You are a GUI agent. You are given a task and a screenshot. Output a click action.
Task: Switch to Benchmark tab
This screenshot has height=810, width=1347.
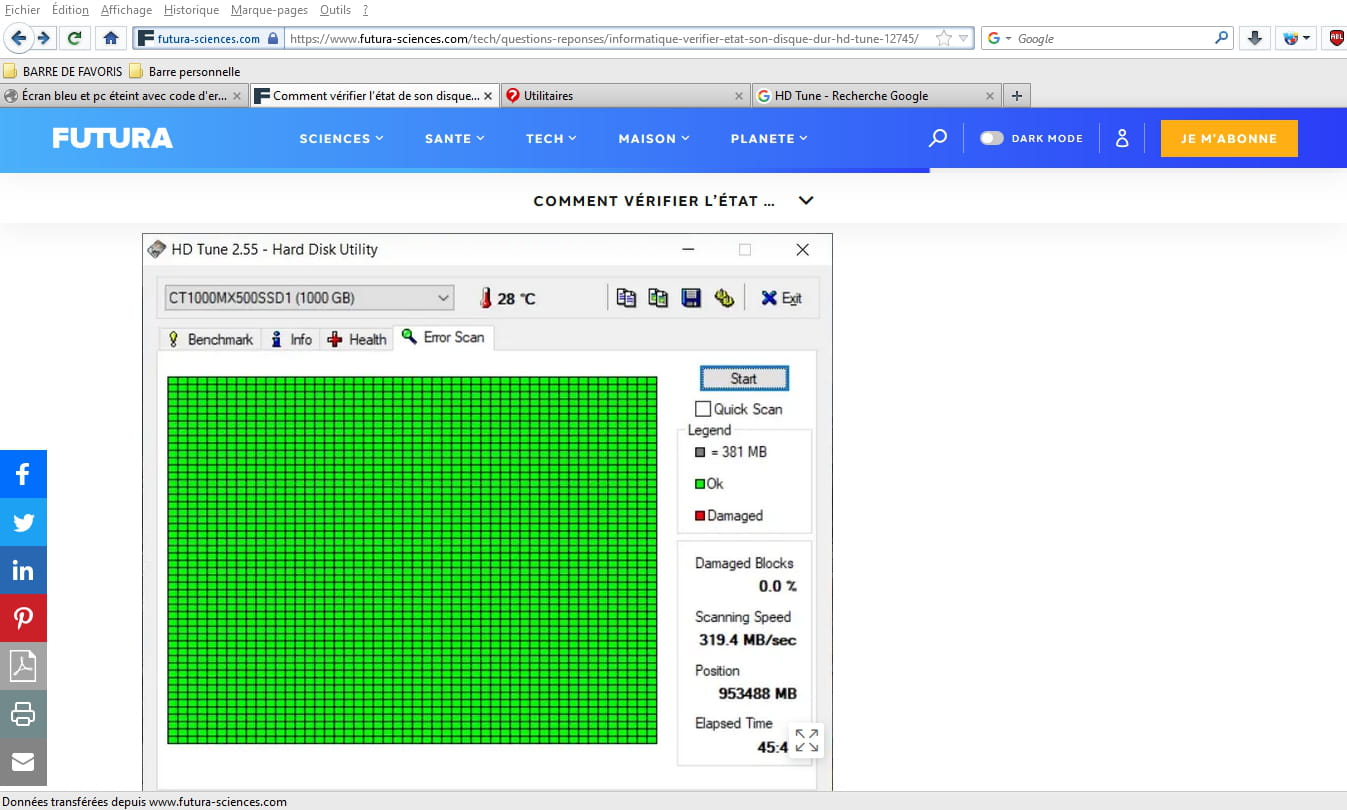tap(210, 339)
